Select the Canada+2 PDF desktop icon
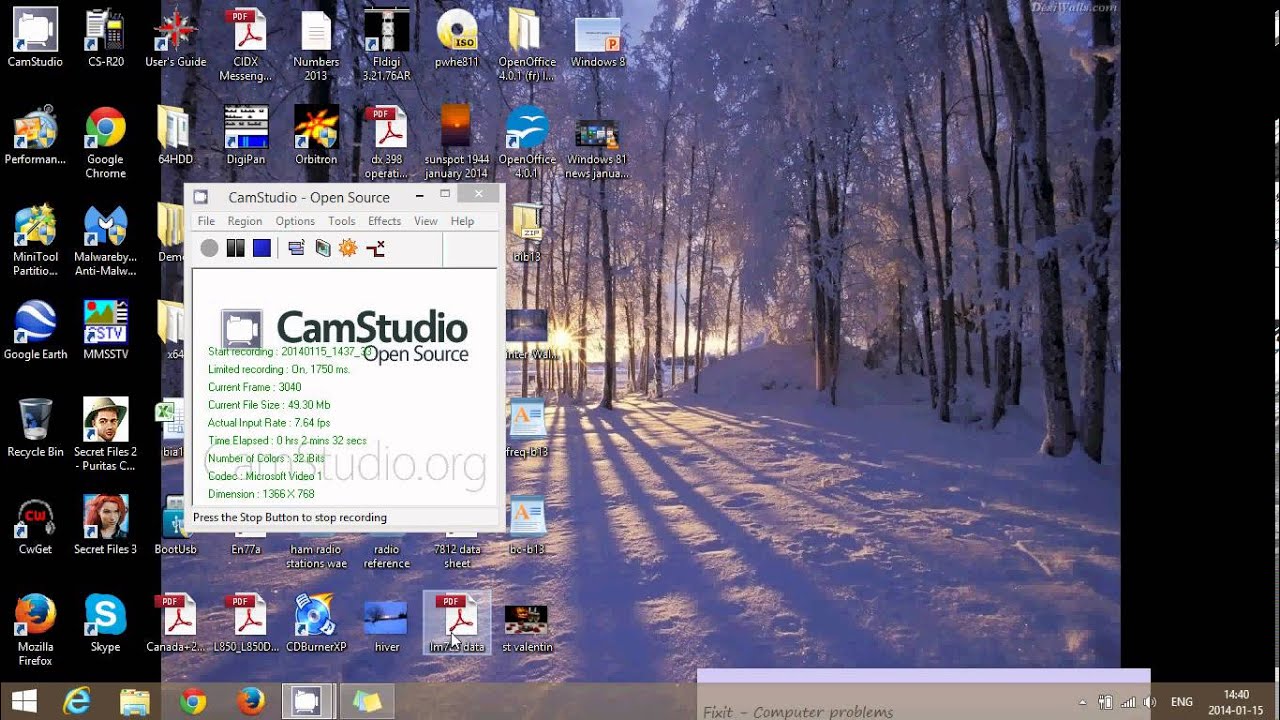1280x720 pixels. pyautogui.click(x=175, y=624)
